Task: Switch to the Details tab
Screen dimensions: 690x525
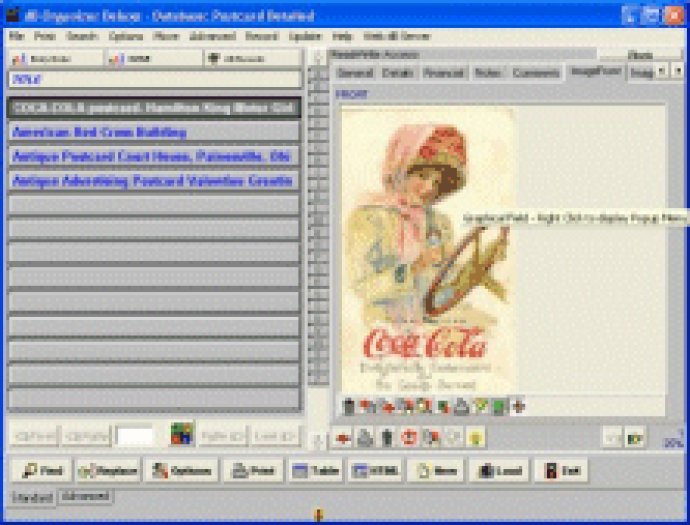Action: tap(397, 73)
